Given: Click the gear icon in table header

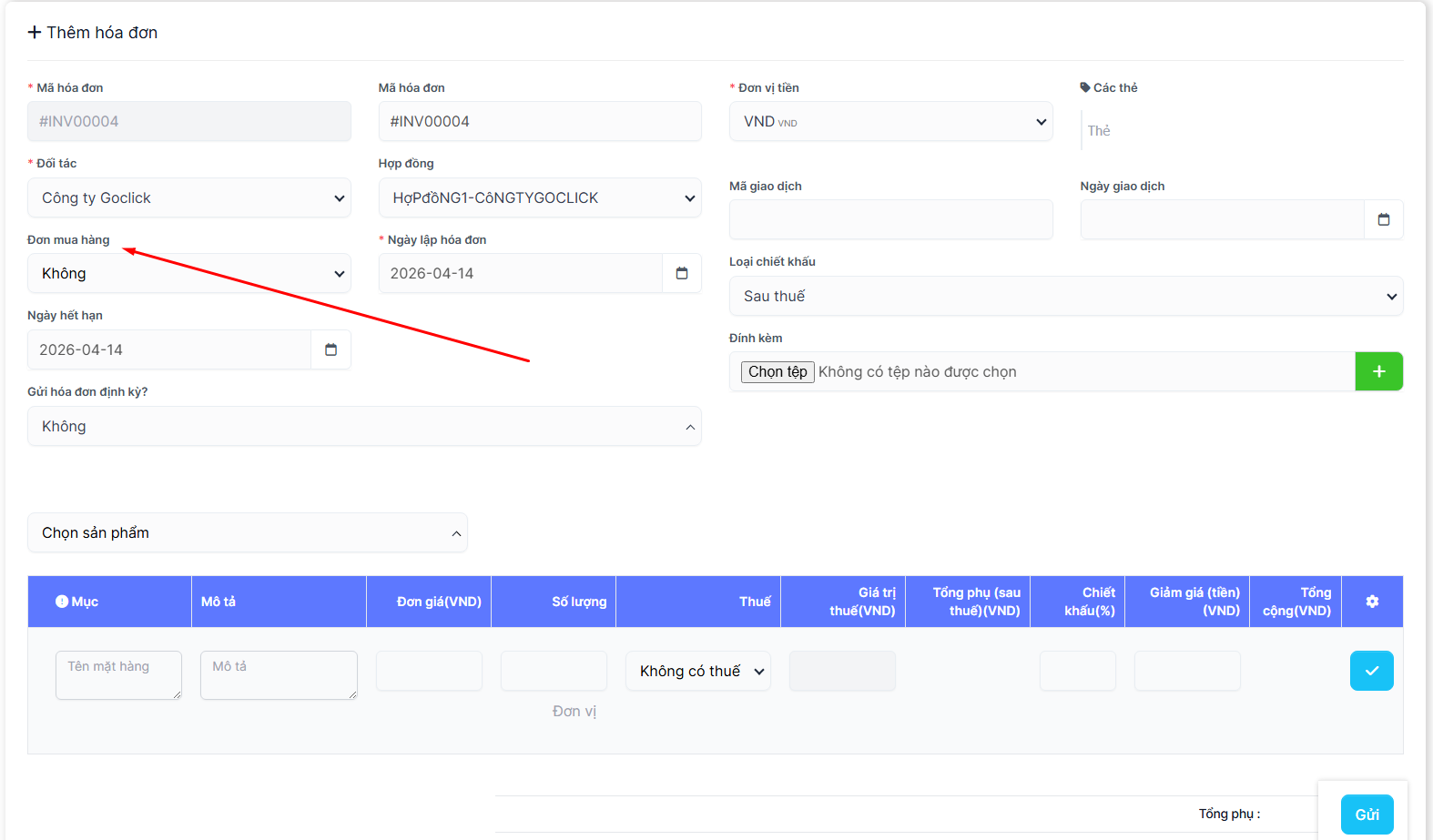Looking at the screenshot, I should tap(1372, 602).
